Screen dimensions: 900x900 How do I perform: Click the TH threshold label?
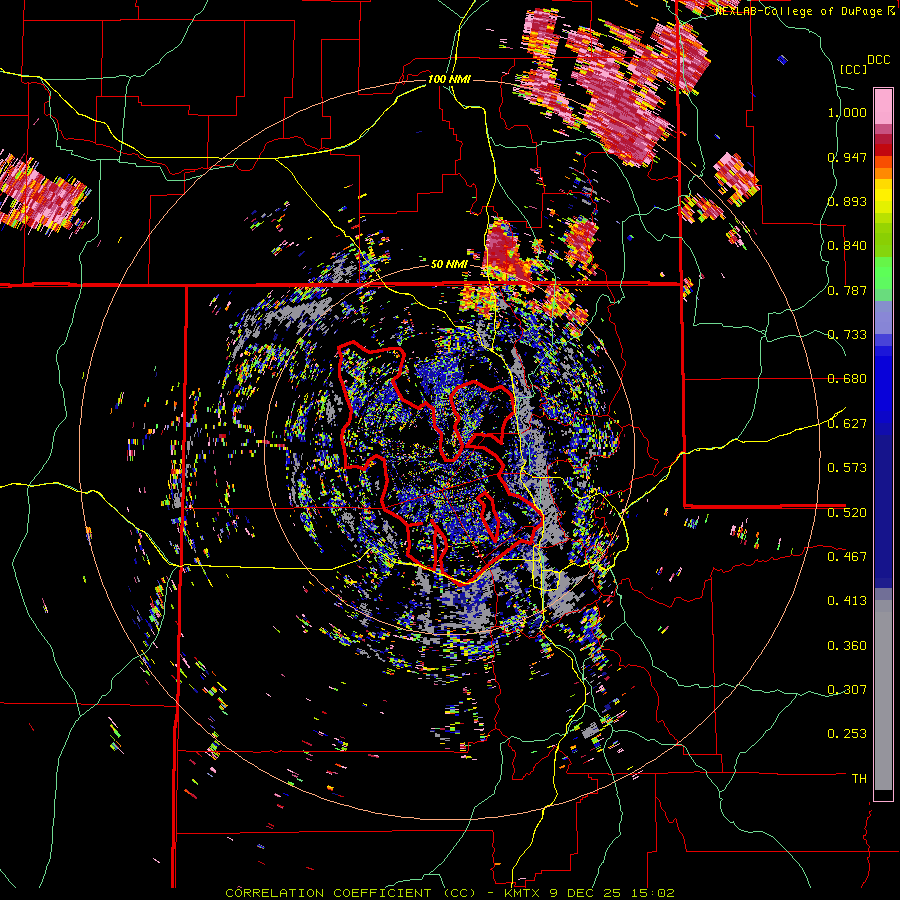click(859, 779)
